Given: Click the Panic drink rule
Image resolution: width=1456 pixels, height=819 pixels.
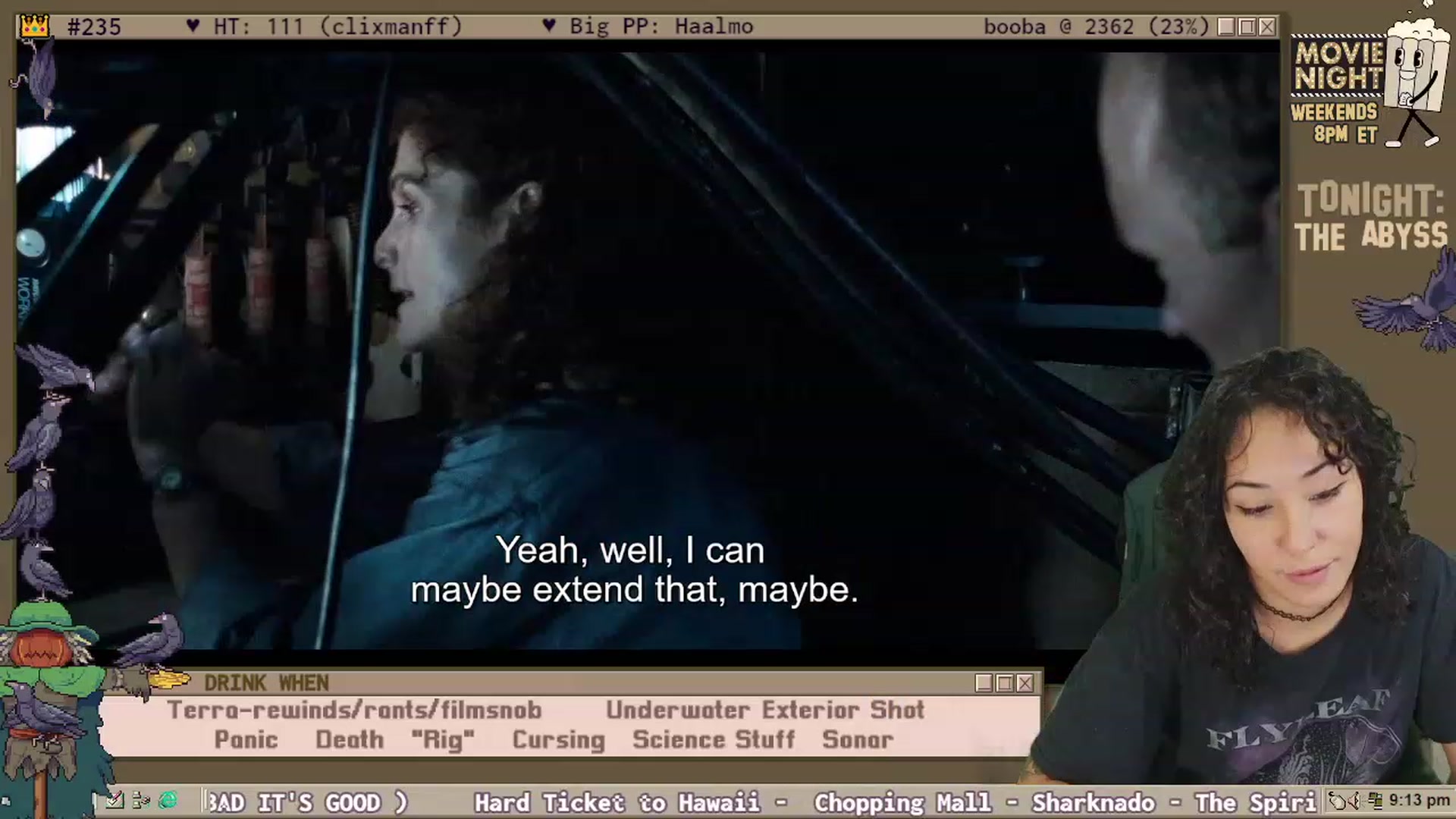Looking at the screenshot, I should [x=246, y=739].
